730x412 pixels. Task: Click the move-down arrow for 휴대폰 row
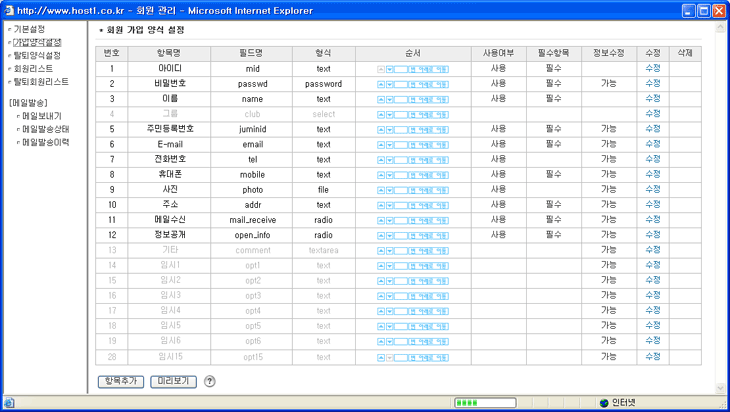(390, 174)
